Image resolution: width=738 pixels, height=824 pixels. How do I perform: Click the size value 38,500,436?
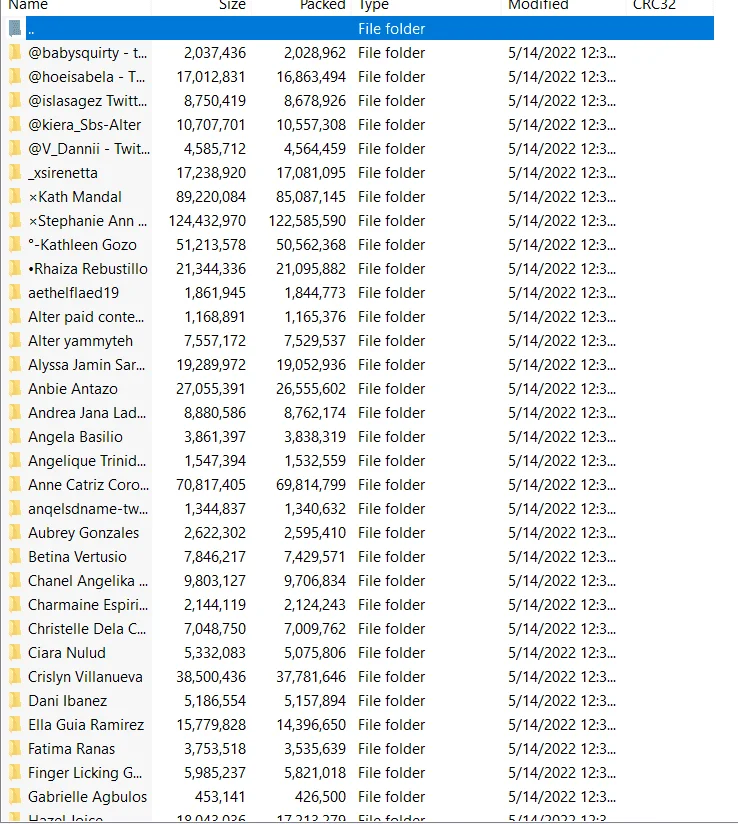click(x=211, y=677)
